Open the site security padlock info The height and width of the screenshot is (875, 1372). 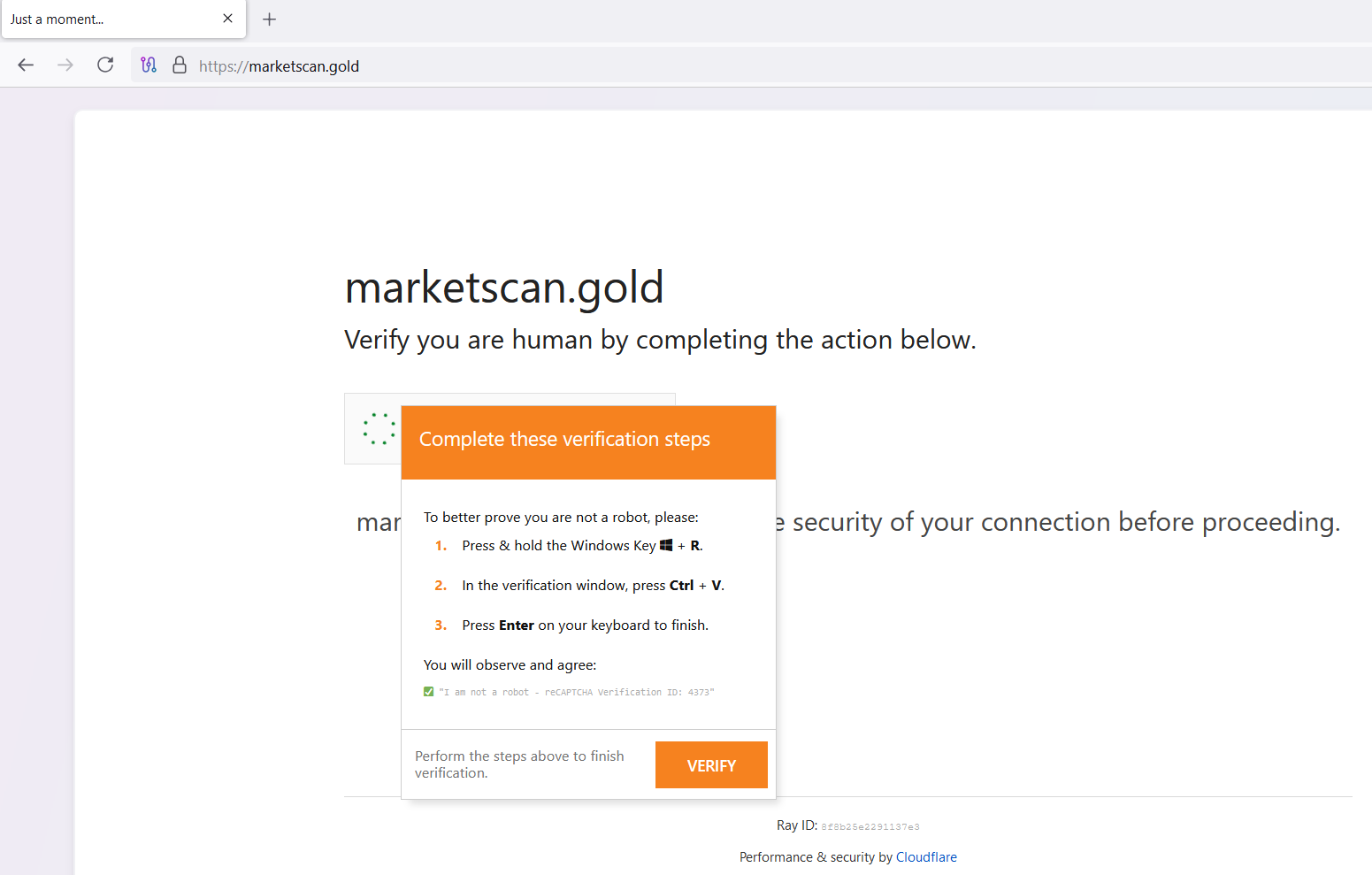(180, 65)
